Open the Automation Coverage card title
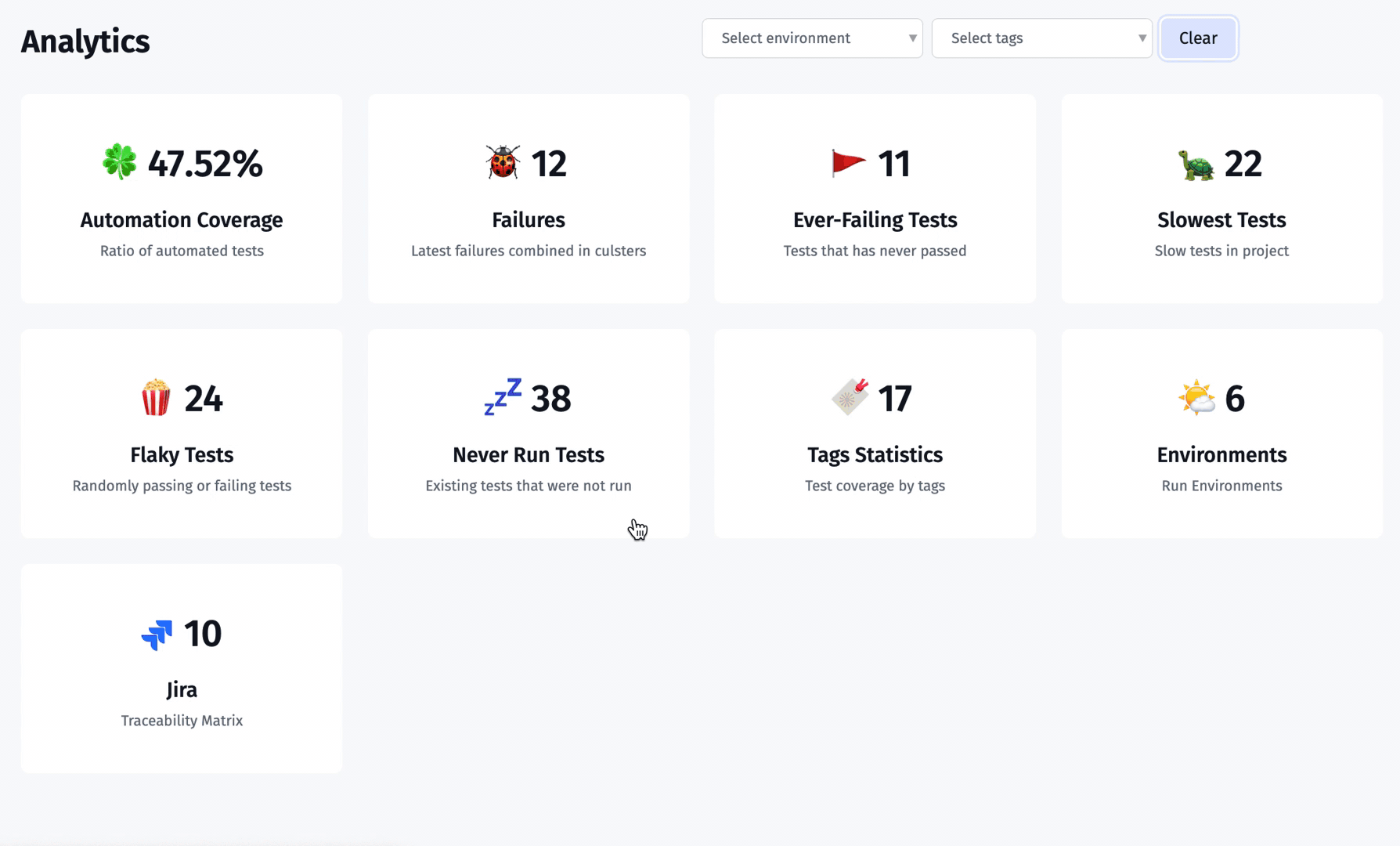This screenshot has height=846, width=1400. [182, 220]
